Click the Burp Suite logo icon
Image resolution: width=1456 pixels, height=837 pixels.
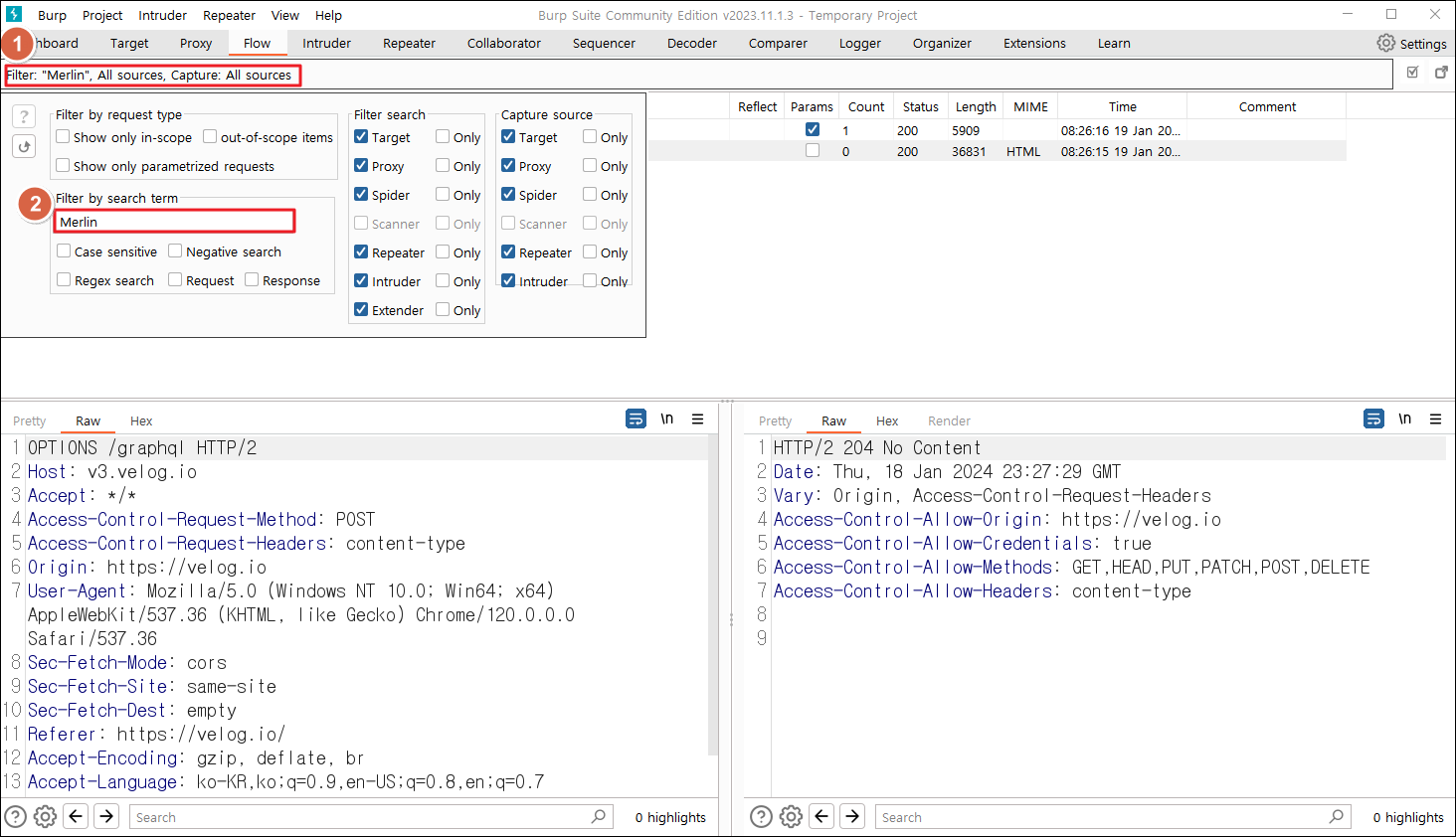14,14
